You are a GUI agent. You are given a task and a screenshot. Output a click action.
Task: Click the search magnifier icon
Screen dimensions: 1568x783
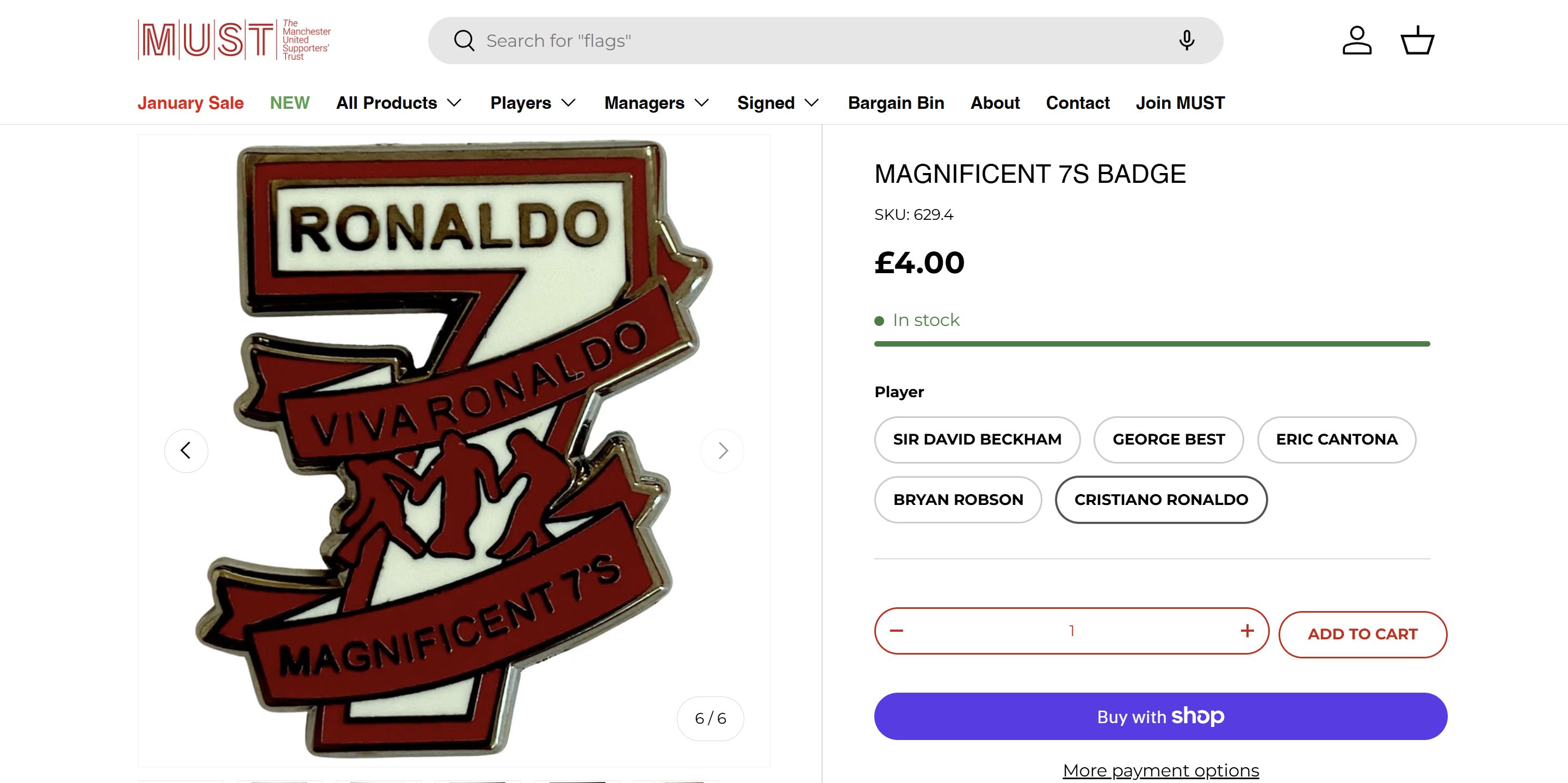pyautogui.click(x=464, y=41)
